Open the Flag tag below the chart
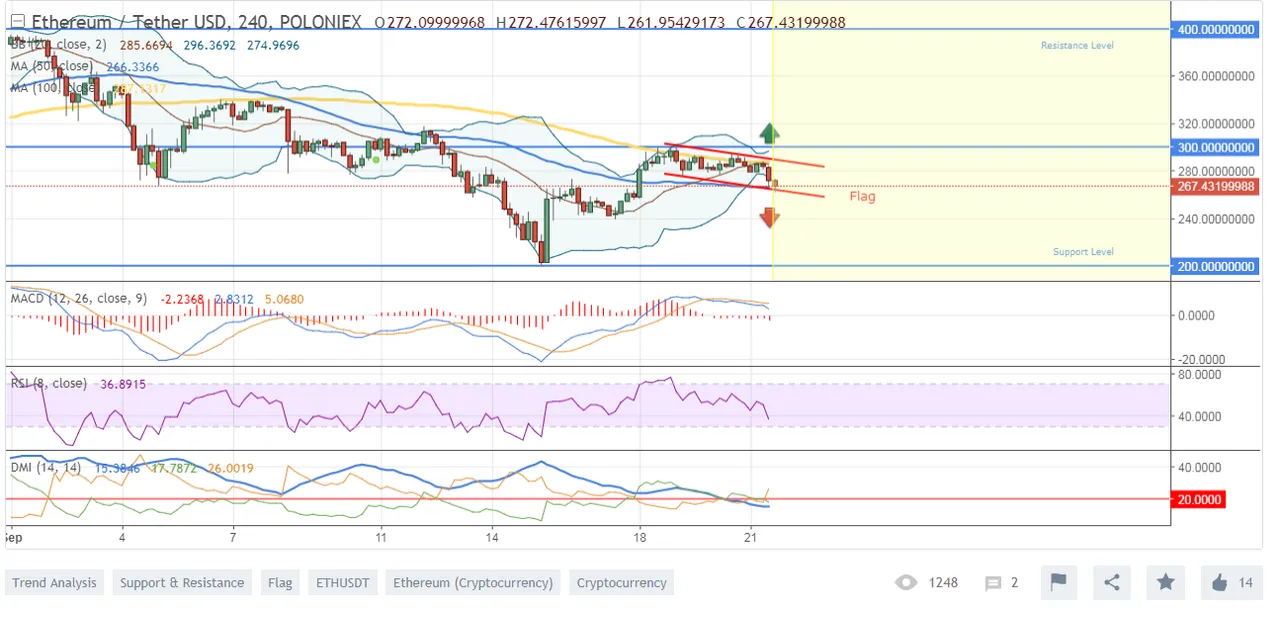 click(x=280, y=582)
